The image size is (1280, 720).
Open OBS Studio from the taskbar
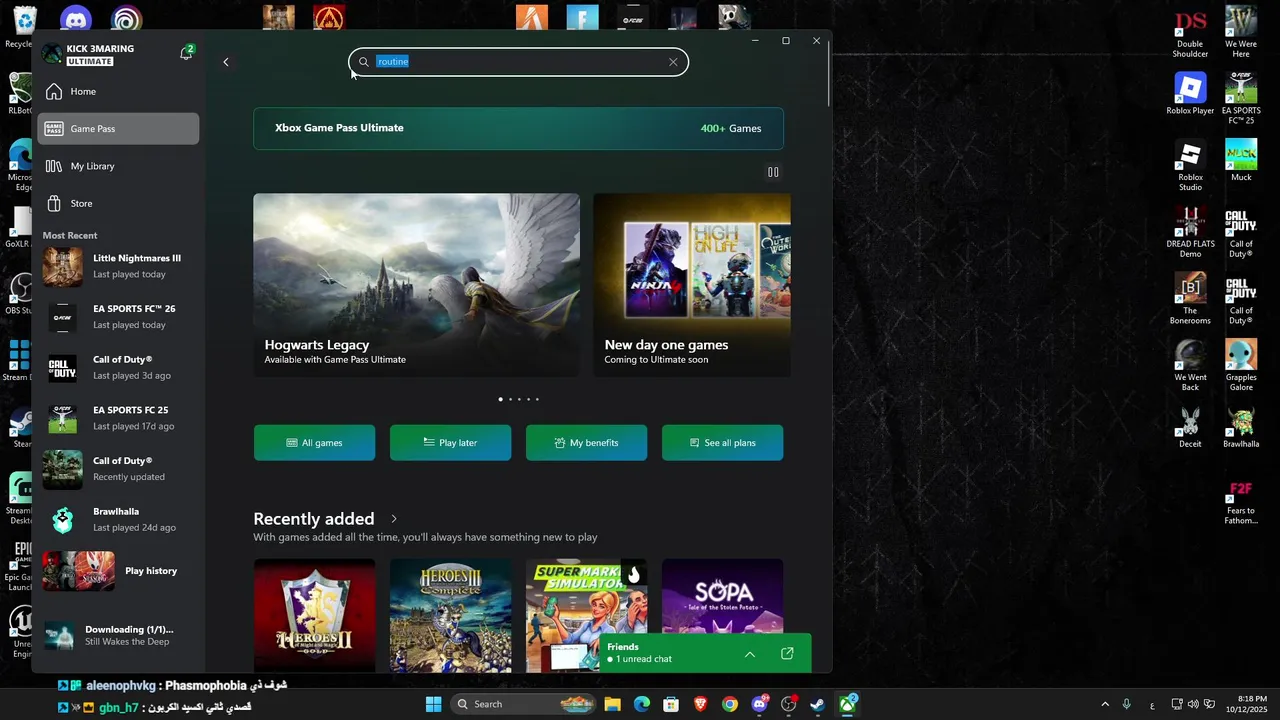point(789,704)
